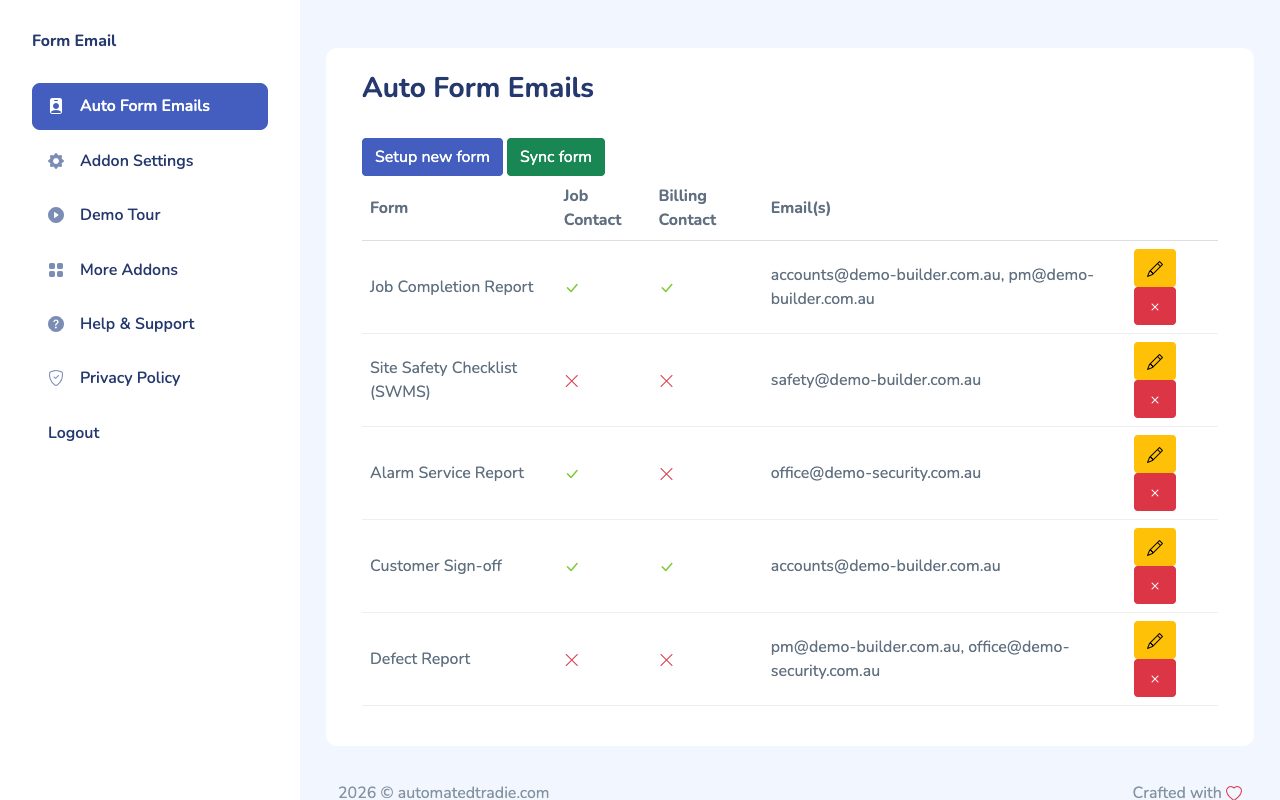Select the Job Completion Report form name
Viewport: 1280px width, 800px height.
point(452,287)
